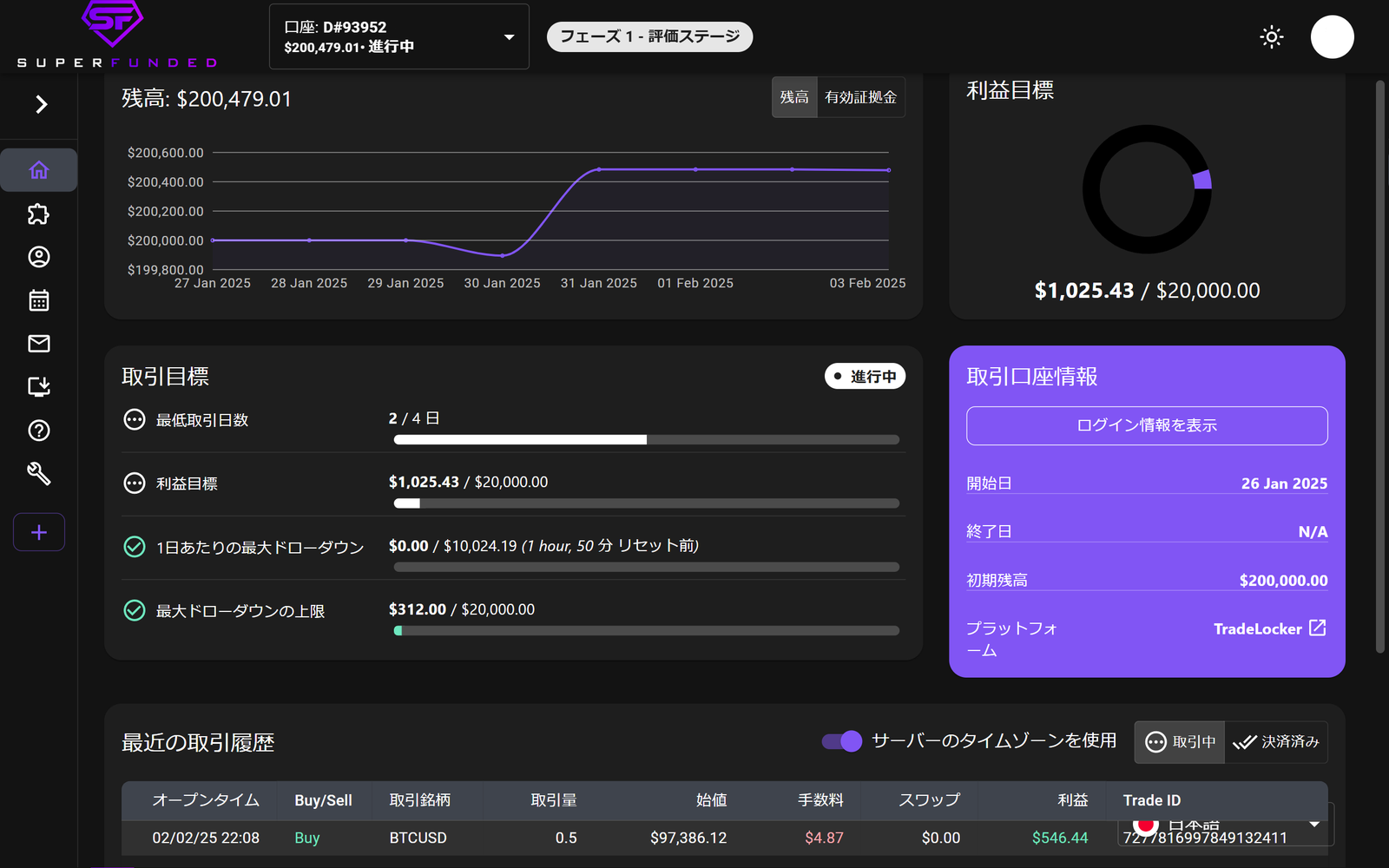Click the 手数料 column header
Screen dimensions: 1389x868
(821, 800)
